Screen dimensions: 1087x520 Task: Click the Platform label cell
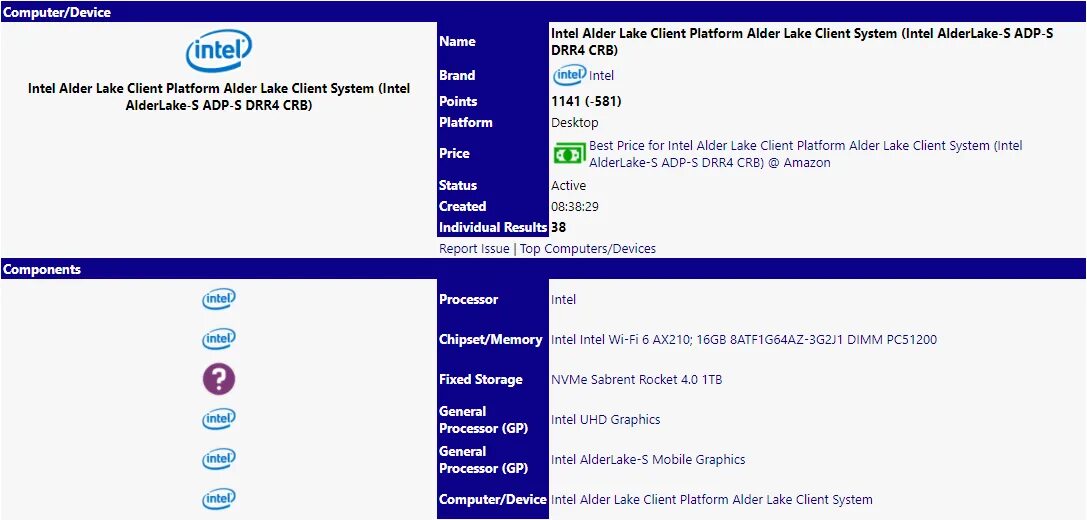(x=493, y=123)
